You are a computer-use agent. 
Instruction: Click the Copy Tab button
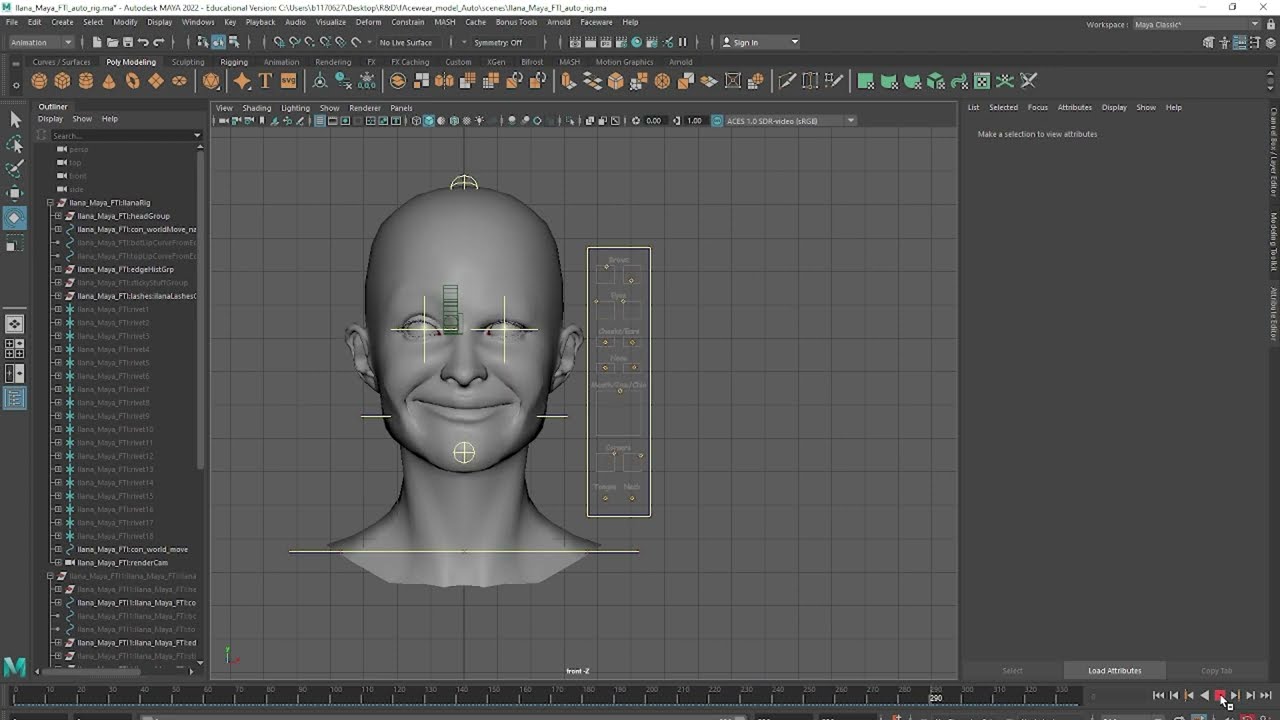[1217, 671]
